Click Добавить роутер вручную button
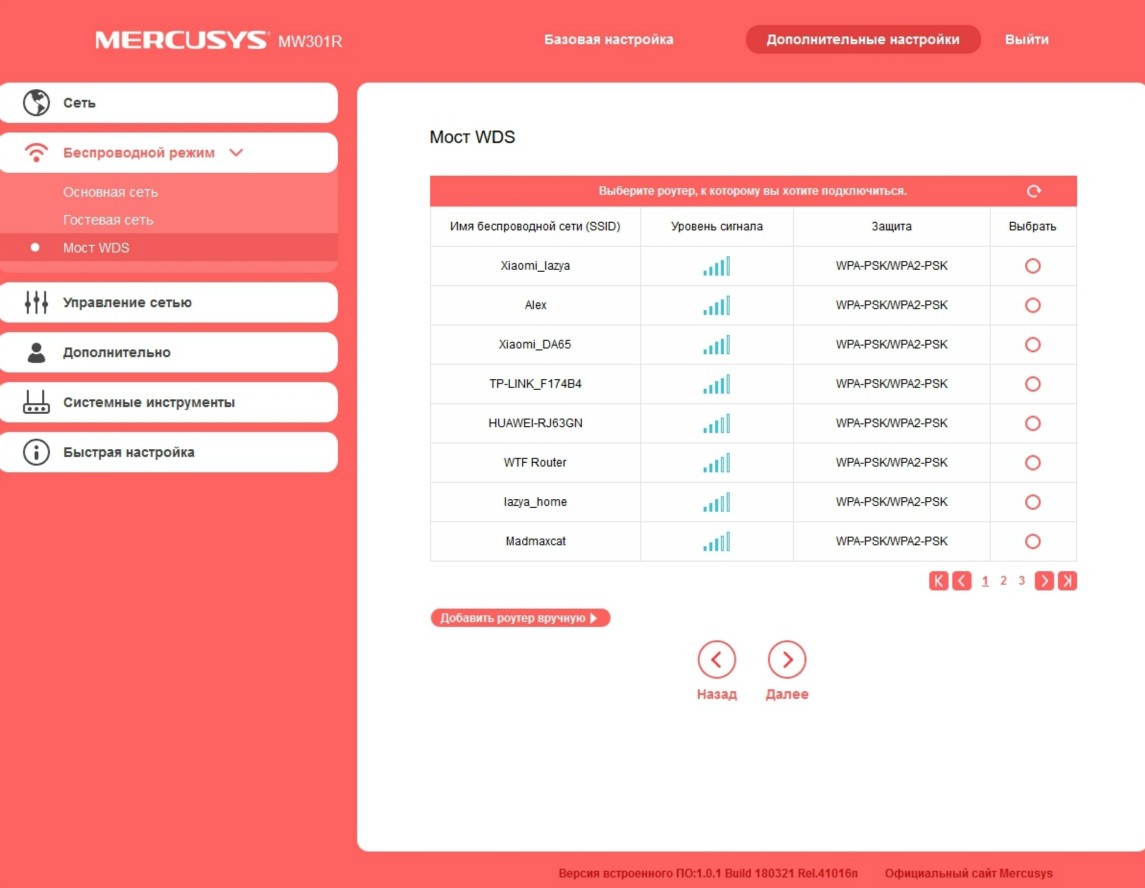Screen dimensions: 1145x888 click(519, 618)
